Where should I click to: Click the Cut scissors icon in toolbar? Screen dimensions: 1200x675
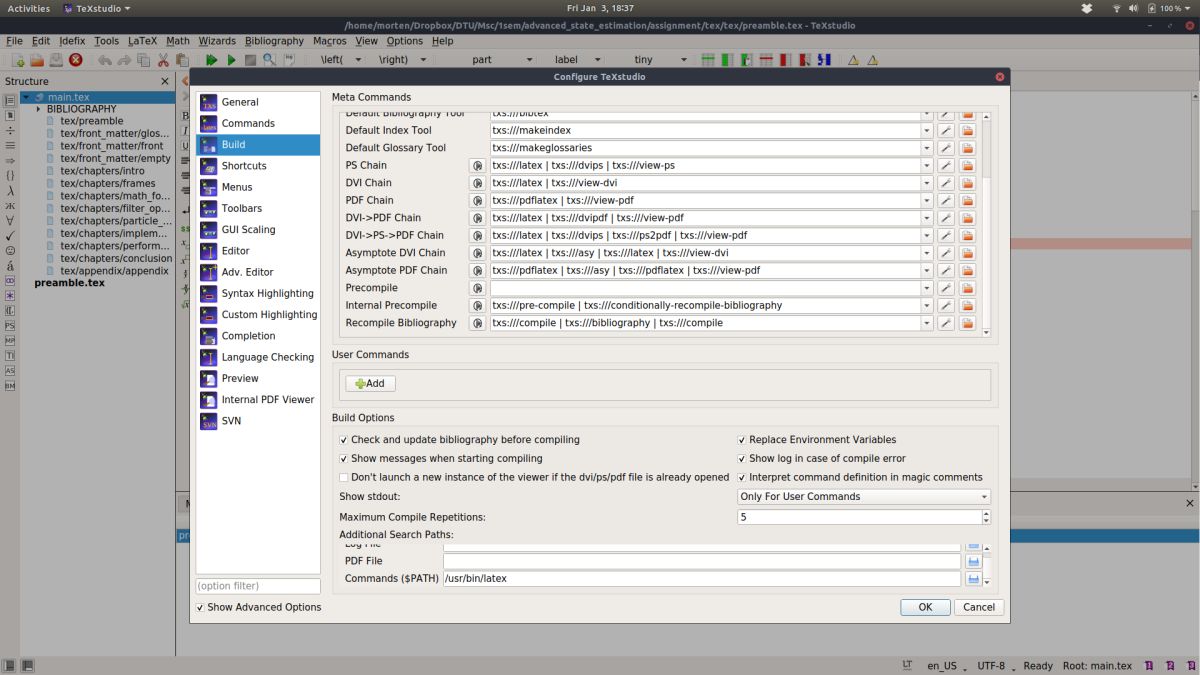pyautogui.click(x=164, y=60)
